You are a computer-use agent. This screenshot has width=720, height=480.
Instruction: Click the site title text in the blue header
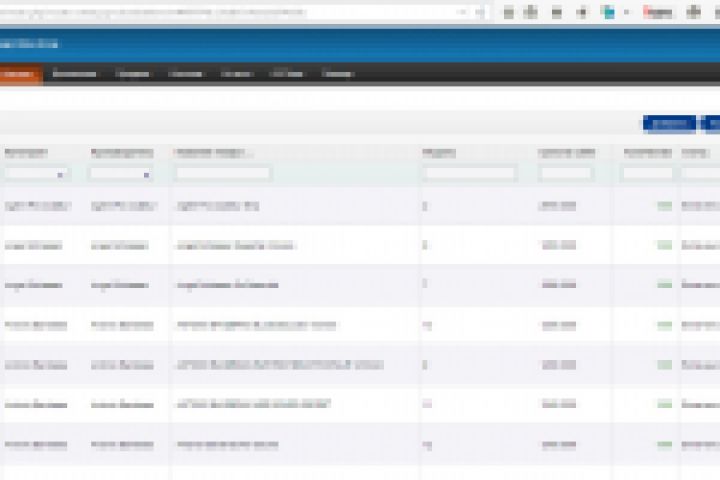pos(29,44)
